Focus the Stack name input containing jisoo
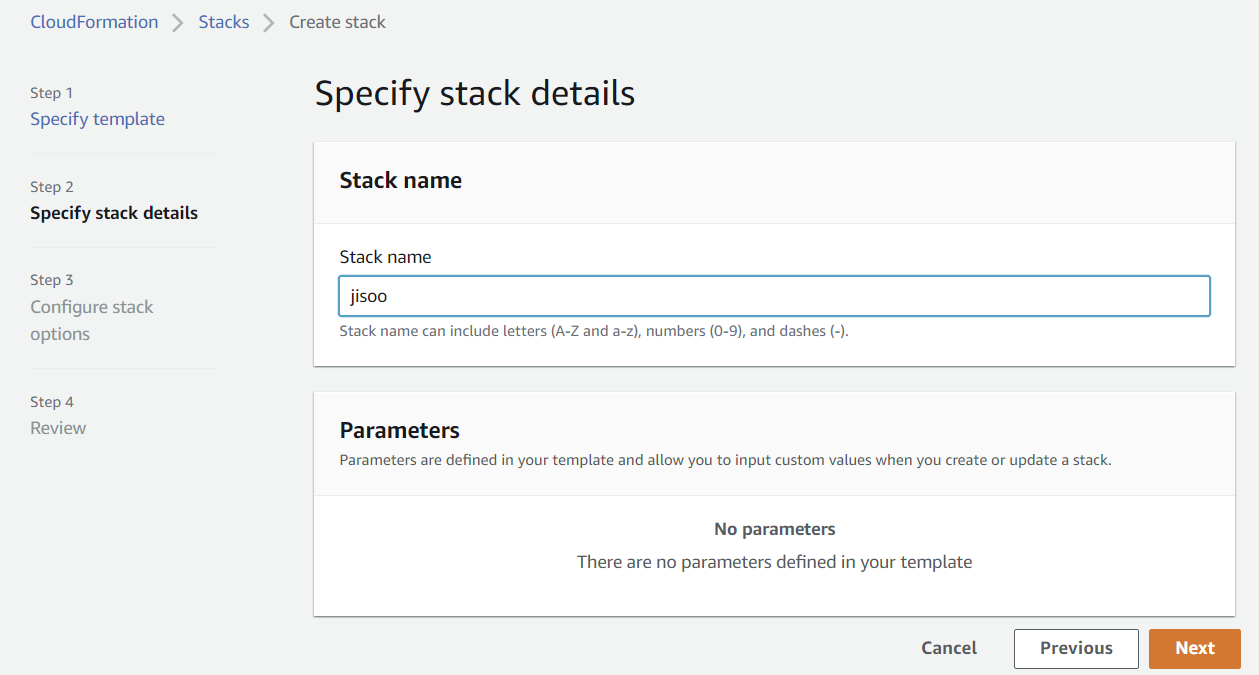The width and height of the screenshot is (1259, 675). pos(774,296)
